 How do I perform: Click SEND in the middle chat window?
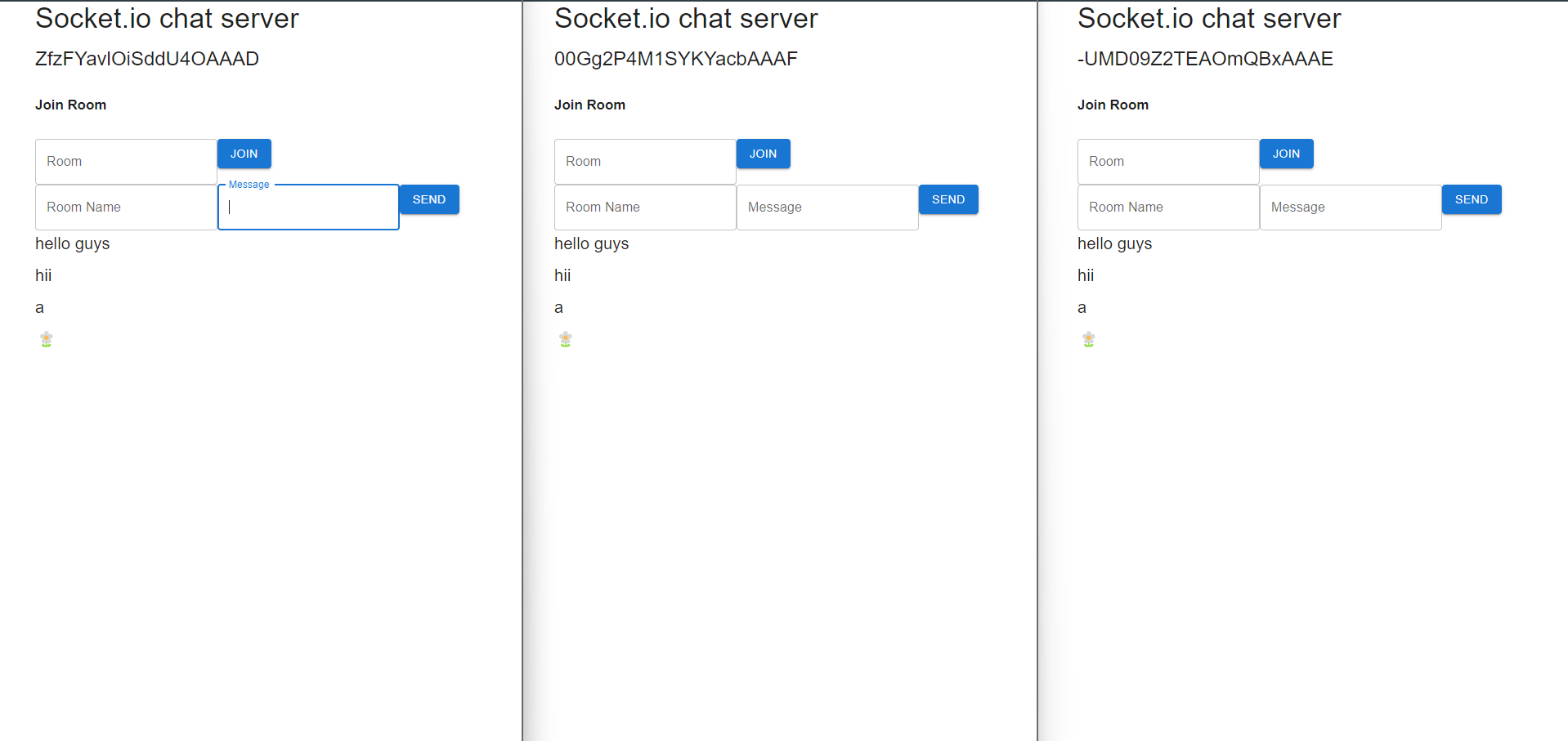tap(948, 199)
